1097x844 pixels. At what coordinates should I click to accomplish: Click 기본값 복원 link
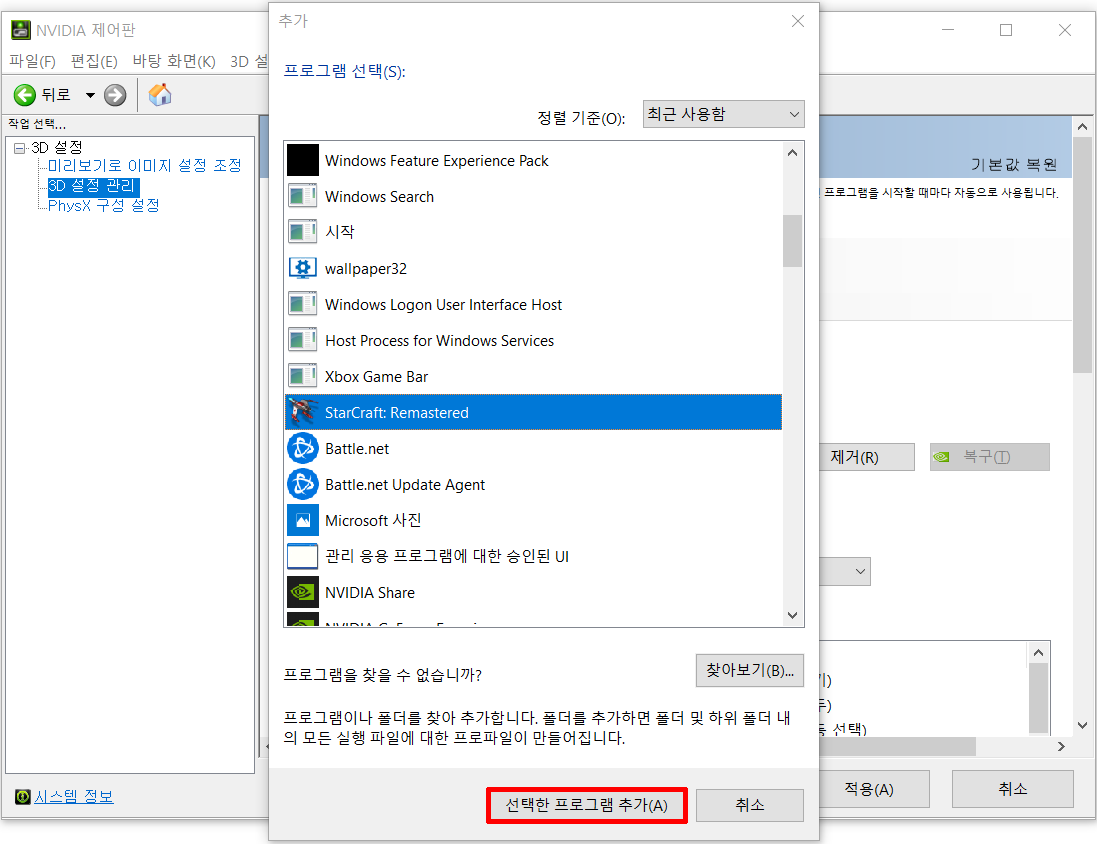(x=1013, y=165)
